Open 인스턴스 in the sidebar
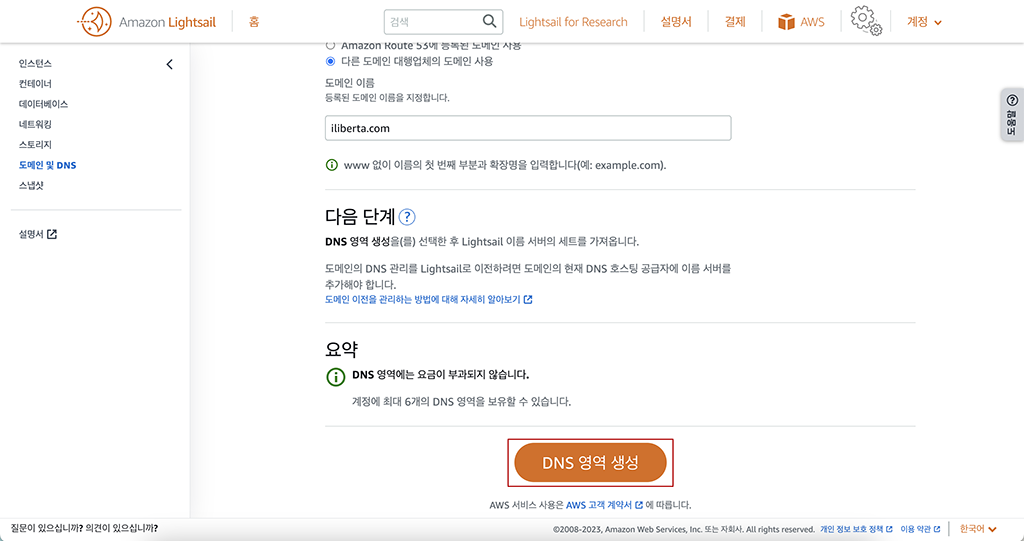 tap(35, 63)
